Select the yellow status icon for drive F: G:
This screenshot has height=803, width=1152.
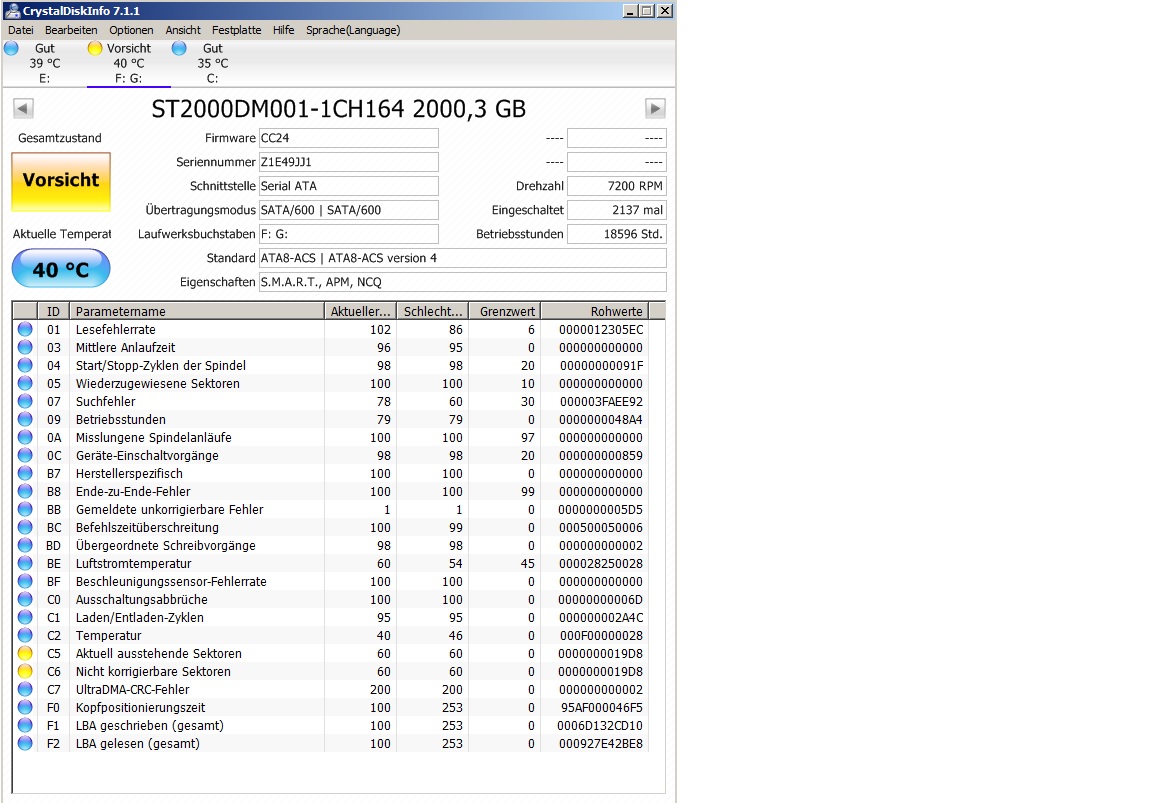95,48
